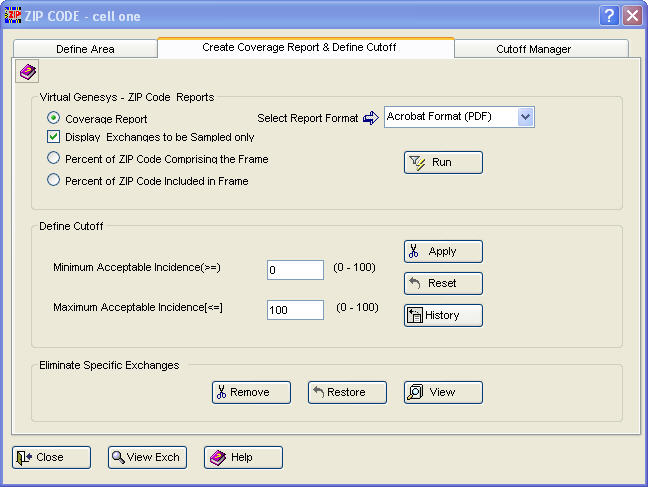This screenshot has height=487, width=648.
Task: Reset the cutoff values
Action: click(443, 283)
